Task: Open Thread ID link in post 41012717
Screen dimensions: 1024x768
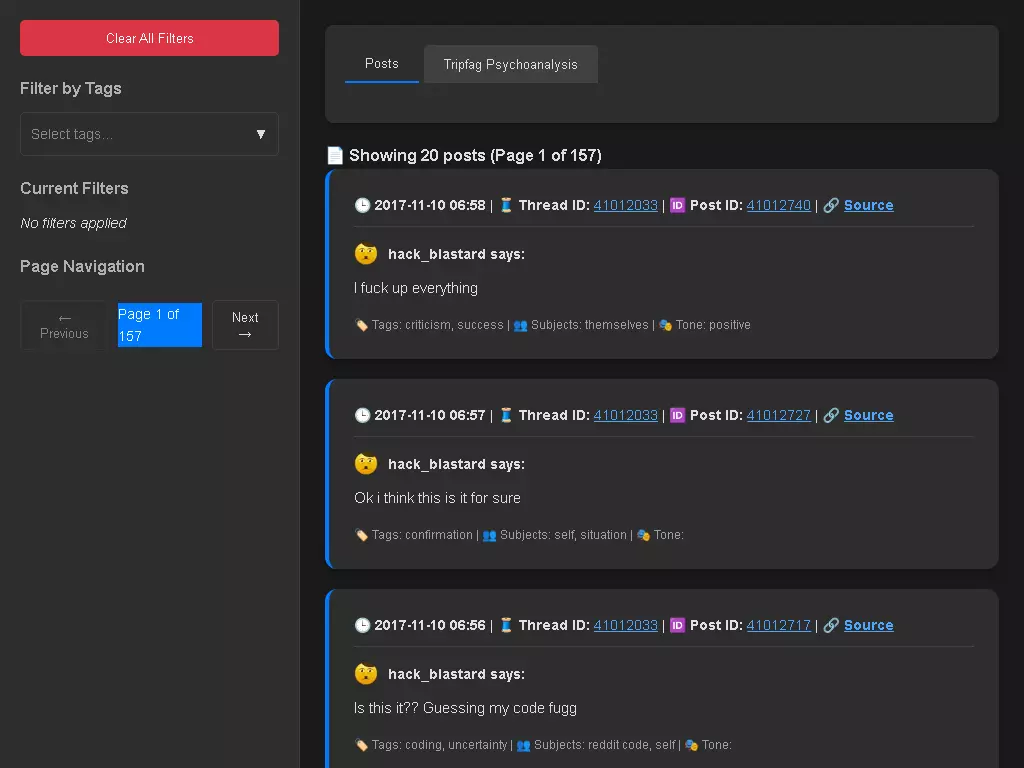Action: tap(625, 625)
